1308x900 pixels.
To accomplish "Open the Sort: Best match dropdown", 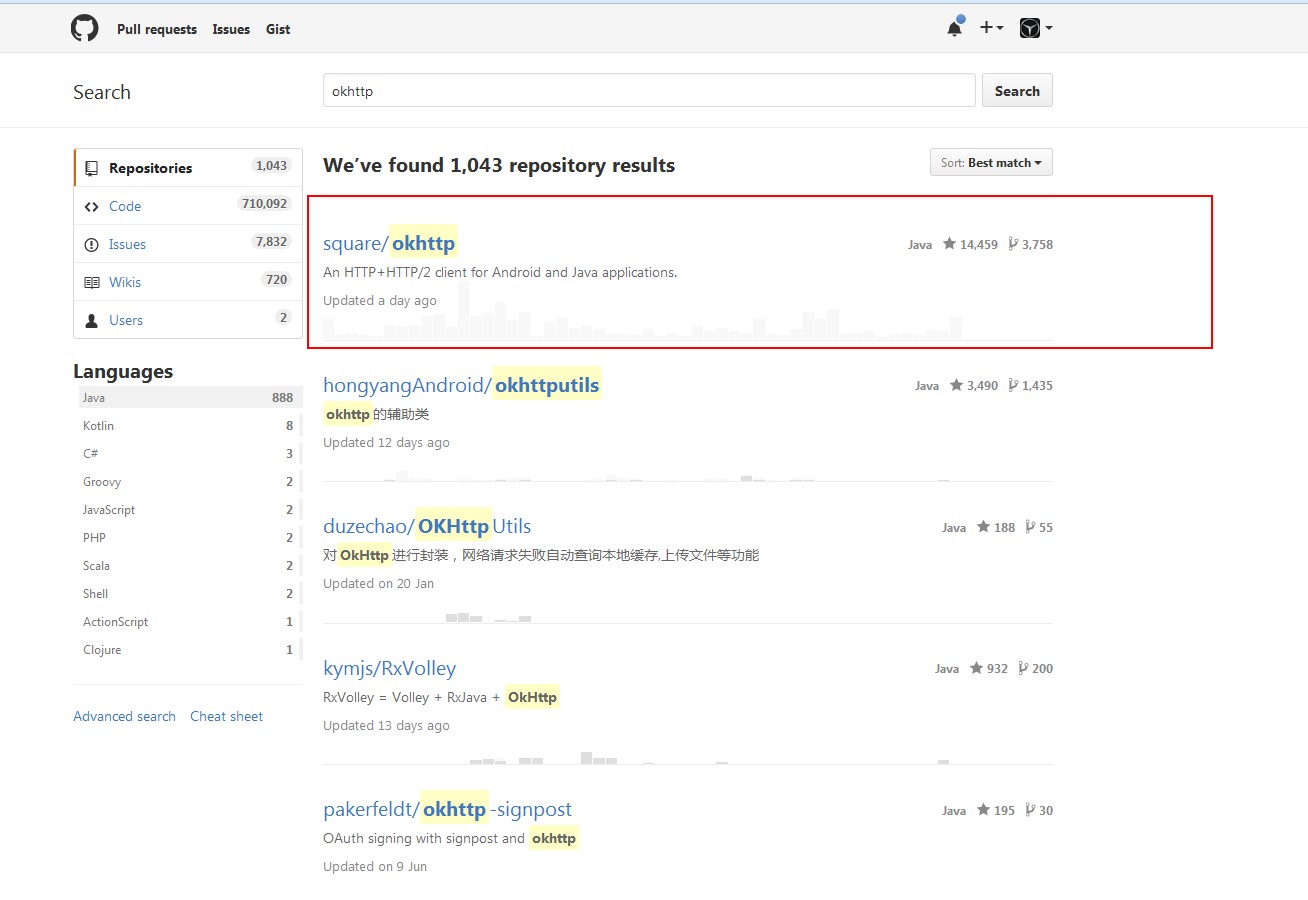I will pos(991,163).
